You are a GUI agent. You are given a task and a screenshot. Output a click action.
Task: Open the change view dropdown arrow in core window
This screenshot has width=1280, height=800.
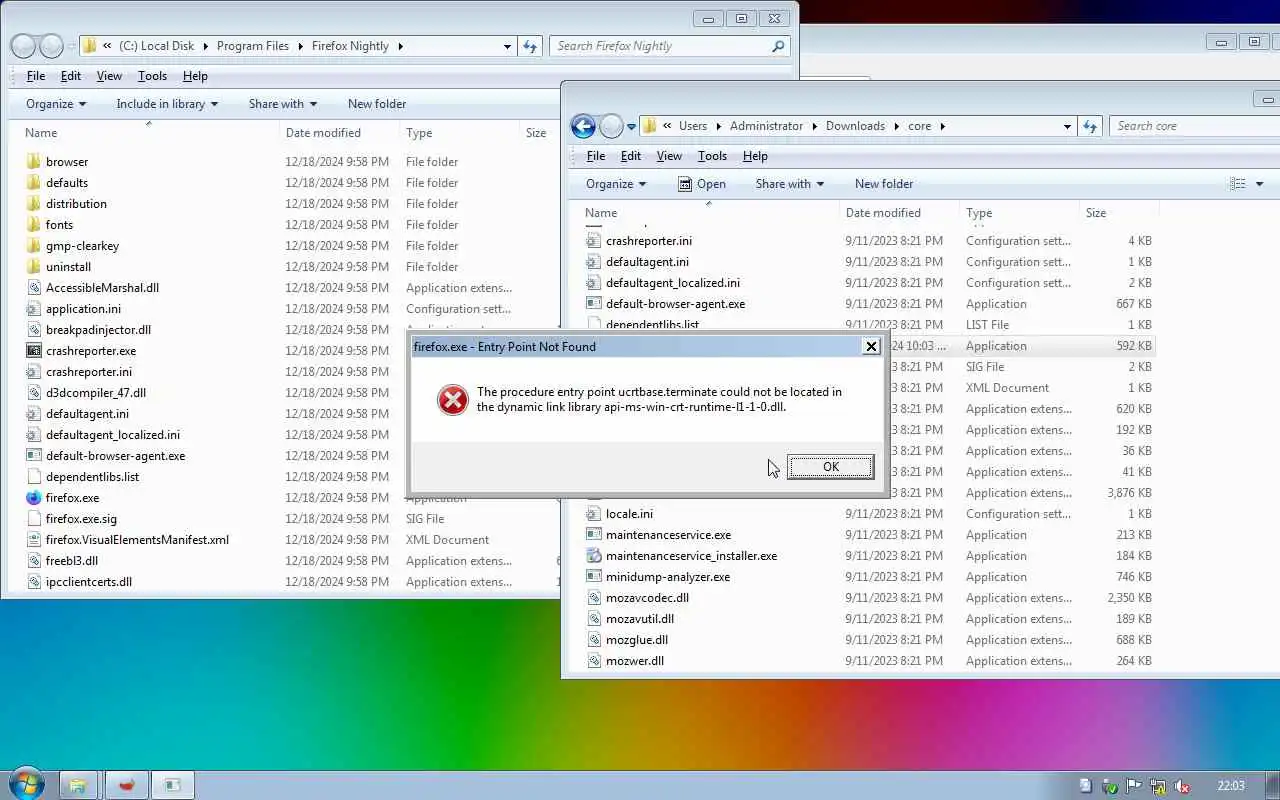tap(1259, 184)
